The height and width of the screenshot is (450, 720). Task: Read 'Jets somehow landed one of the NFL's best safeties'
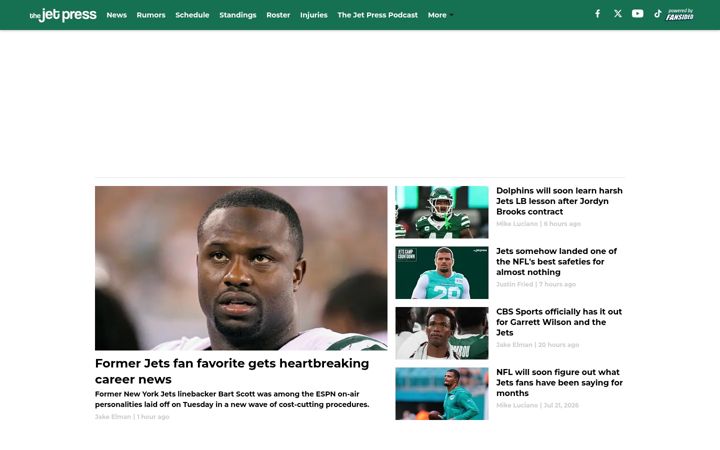click(x=556, y=262)
